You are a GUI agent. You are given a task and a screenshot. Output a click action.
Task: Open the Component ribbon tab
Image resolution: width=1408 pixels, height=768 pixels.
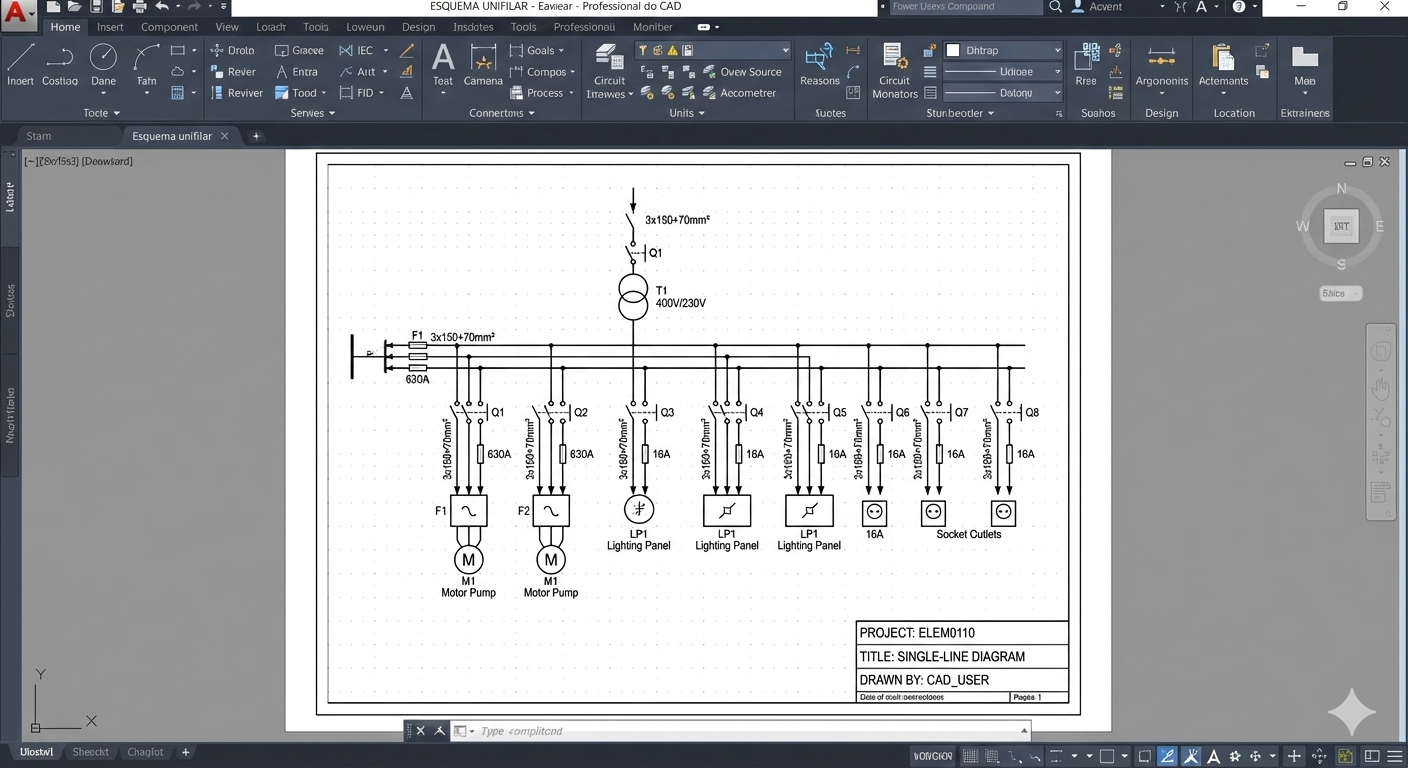coord(169,27)
